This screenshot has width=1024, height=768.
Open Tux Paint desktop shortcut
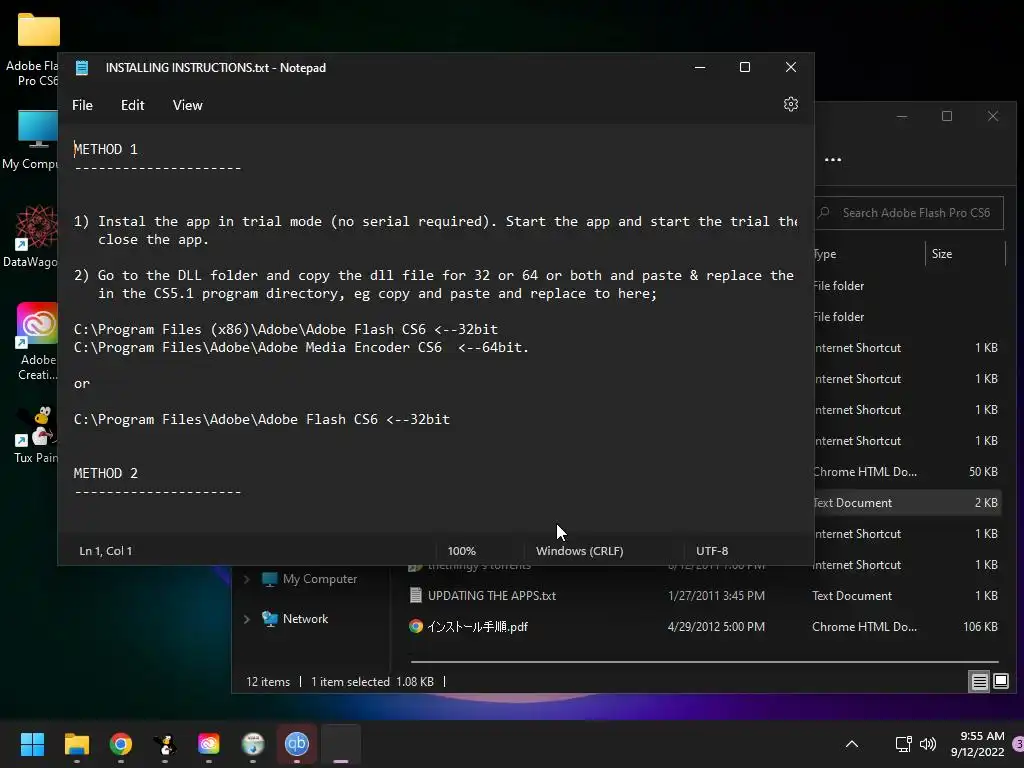37,434
